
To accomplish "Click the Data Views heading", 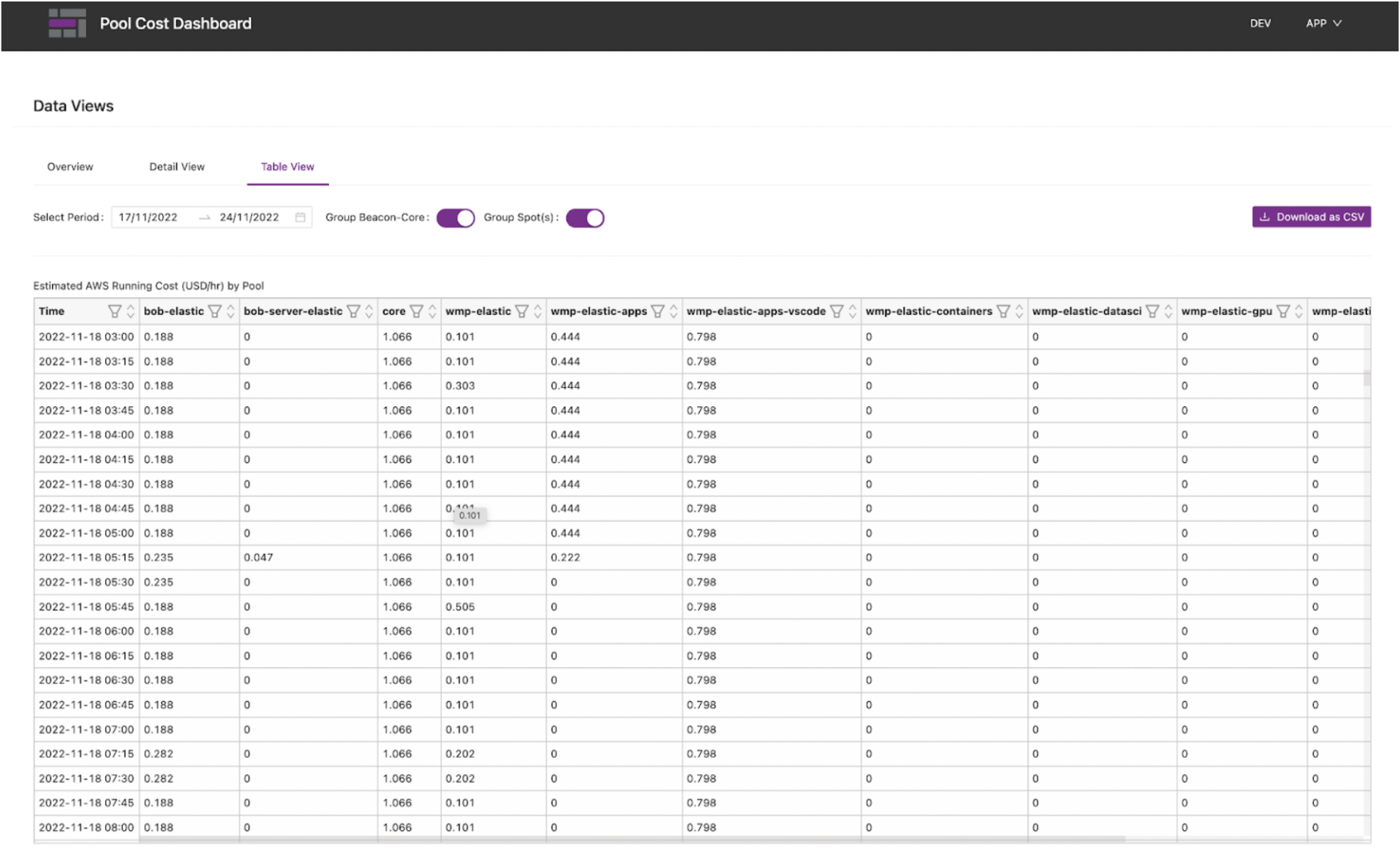I will click(73, 106).
